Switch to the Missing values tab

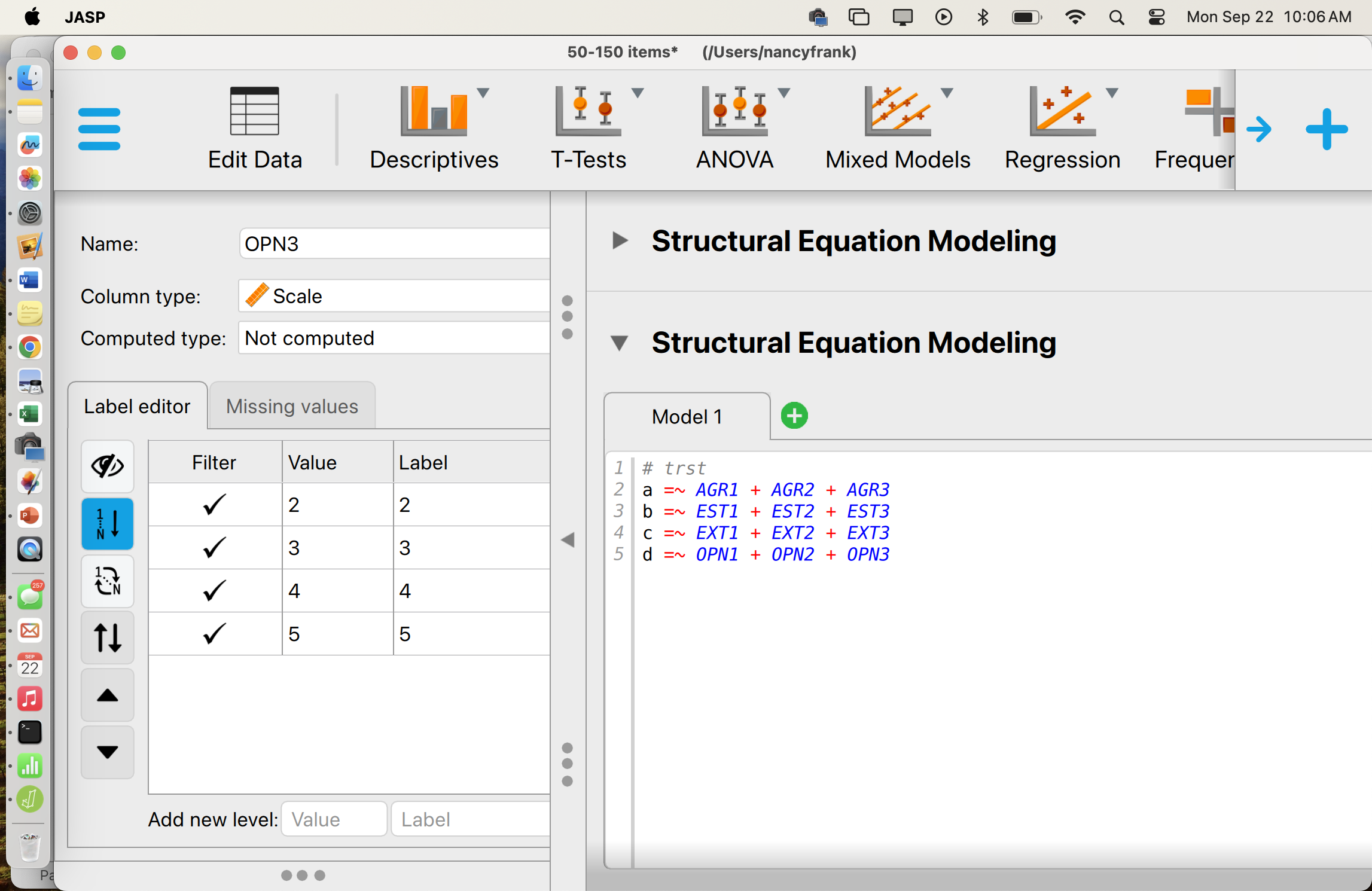coord(292,407)
